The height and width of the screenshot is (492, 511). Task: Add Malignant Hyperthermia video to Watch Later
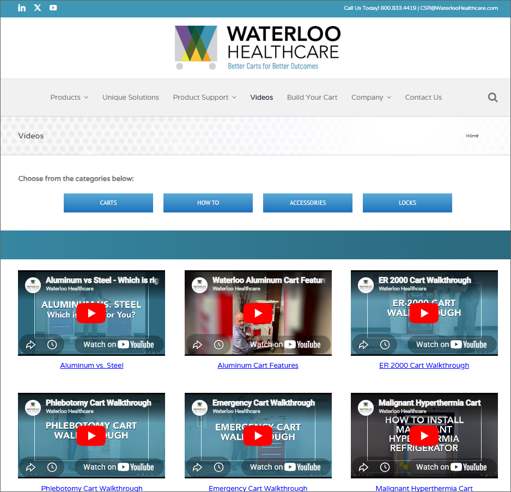(x=385, y=467)
